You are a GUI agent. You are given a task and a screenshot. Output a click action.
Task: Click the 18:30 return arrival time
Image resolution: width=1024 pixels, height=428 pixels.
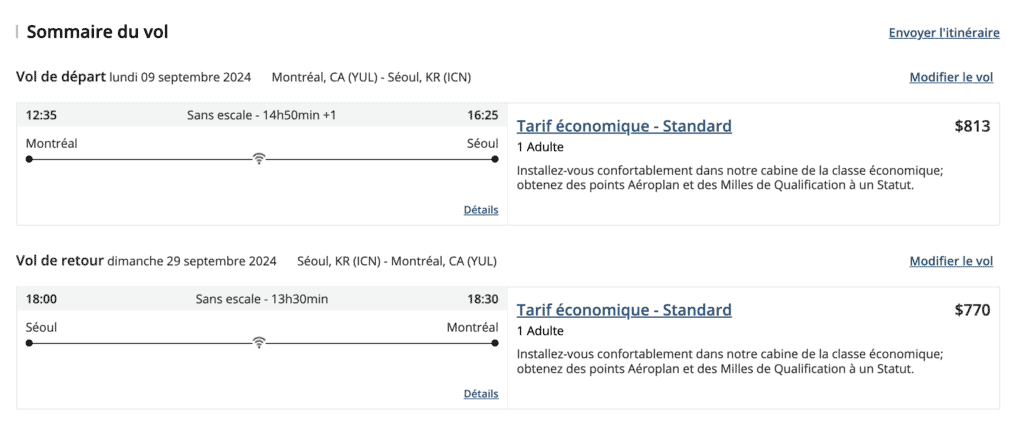482,299
